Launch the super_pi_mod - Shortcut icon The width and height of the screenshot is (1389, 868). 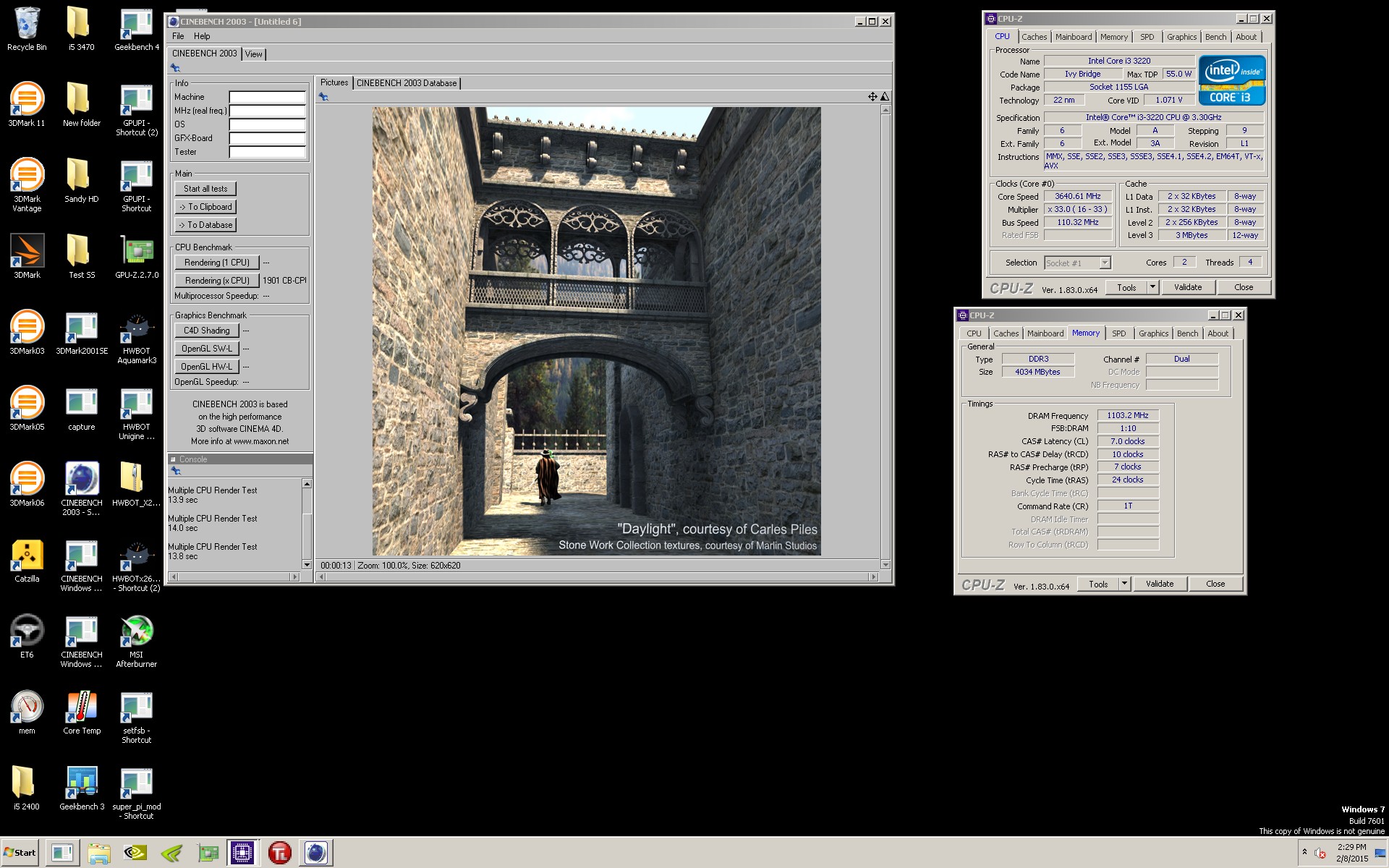click(x=136, y=793)
